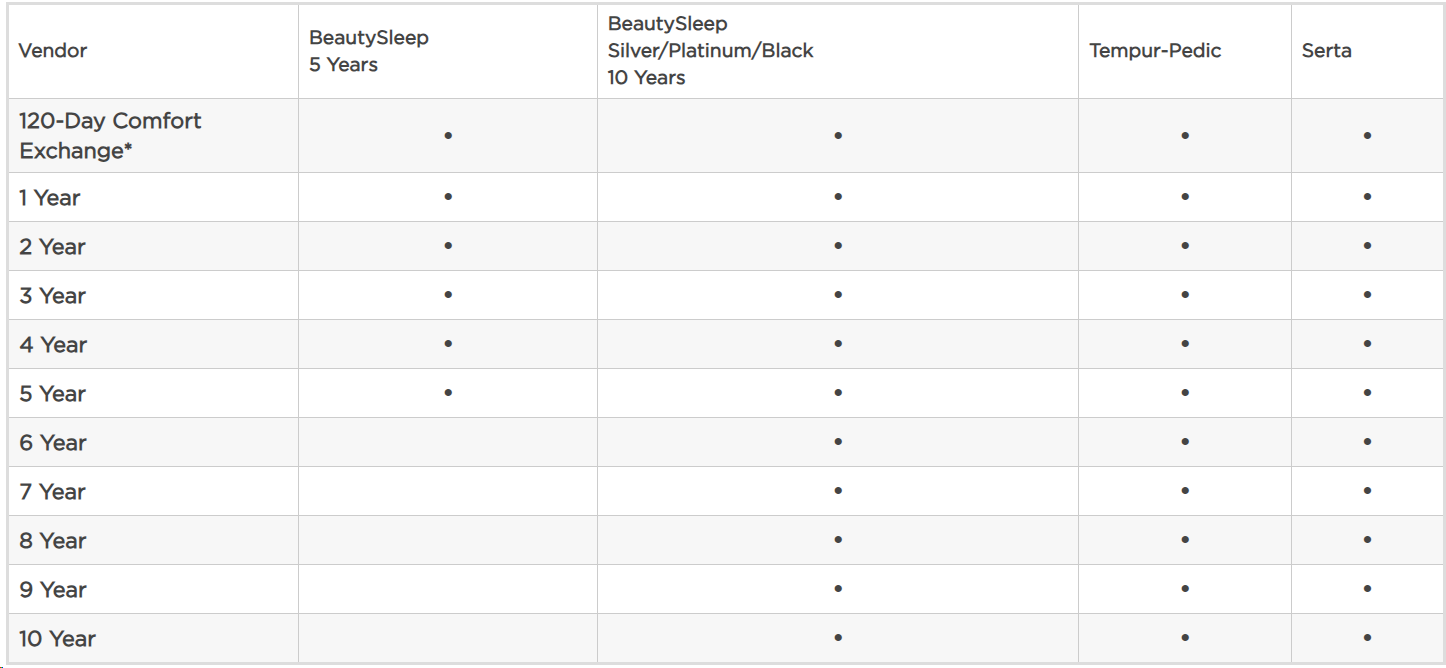Screen dimensions: 1446x668
Task: Click BeautySleep 5 Years bullet in the 2 Year row
Action: [448, 246]
